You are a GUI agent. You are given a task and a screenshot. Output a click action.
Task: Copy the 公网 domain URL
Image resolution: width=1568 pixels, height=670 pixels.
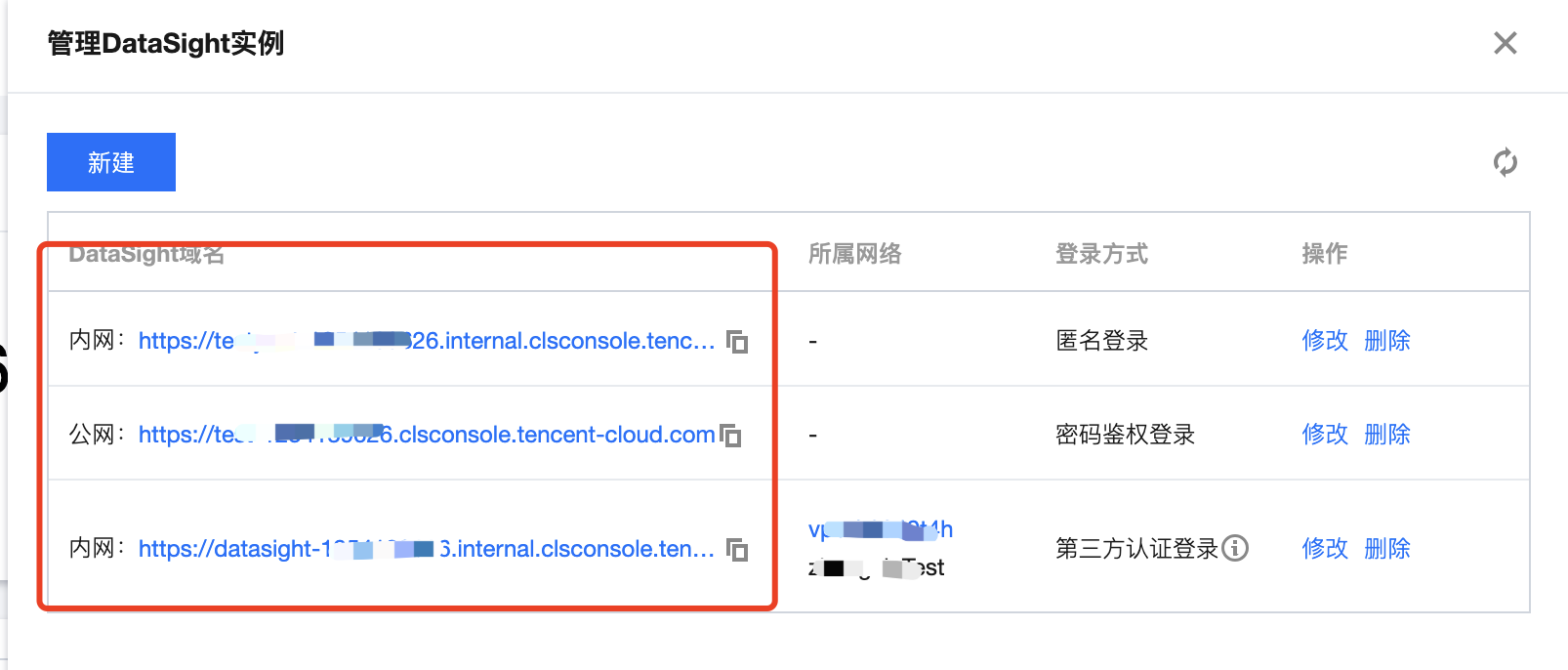pos(730,436)
